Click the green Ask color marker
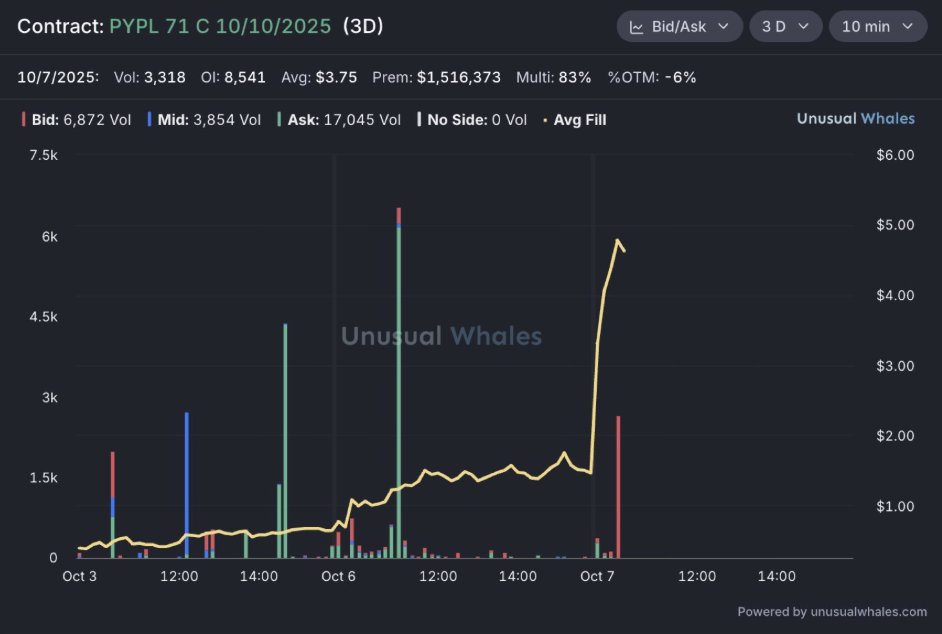 279,120
